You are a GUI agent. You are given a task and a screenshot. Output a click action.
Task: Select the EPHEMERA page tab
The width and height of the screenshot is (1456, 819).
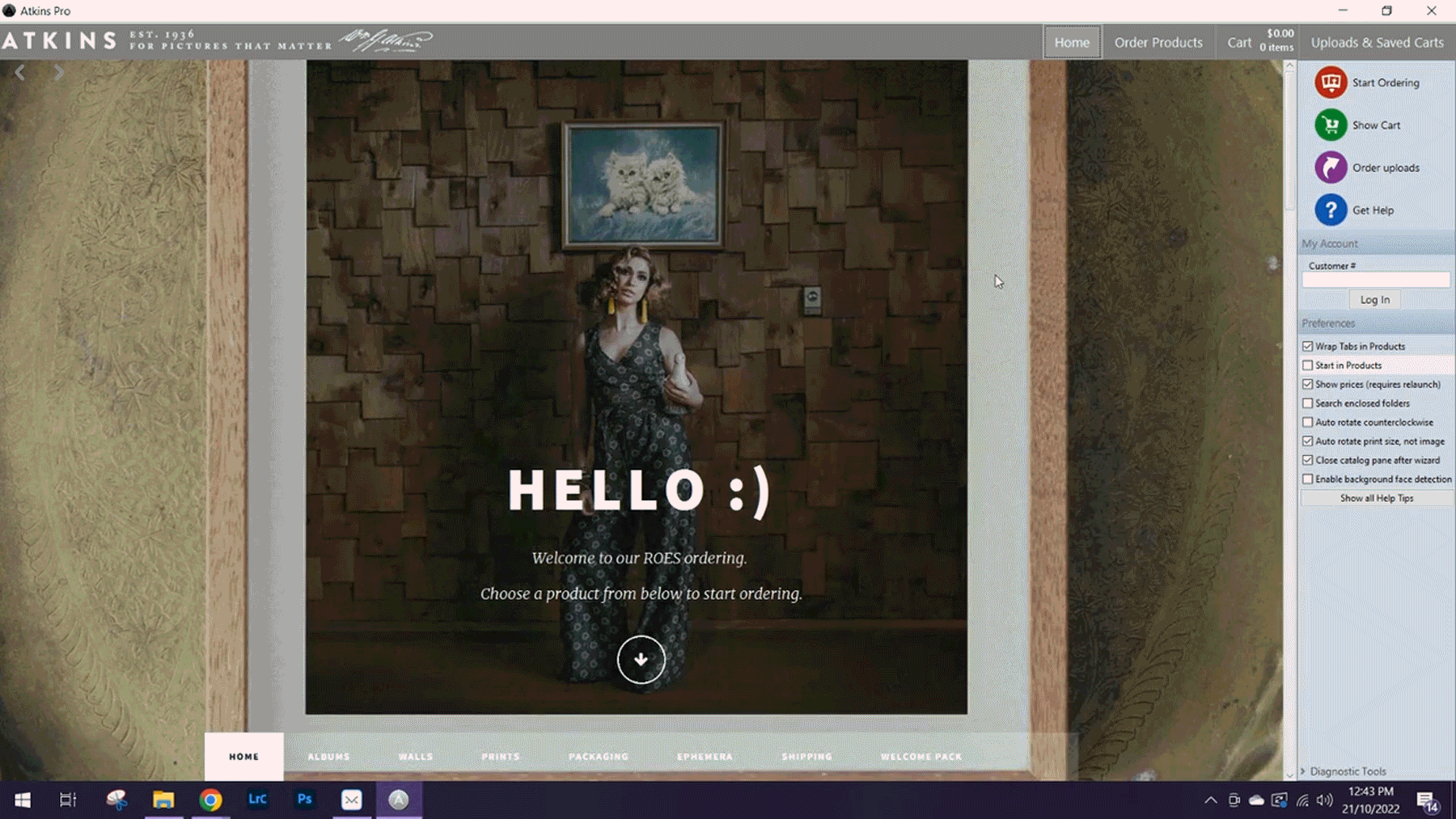tap(705, 757)
